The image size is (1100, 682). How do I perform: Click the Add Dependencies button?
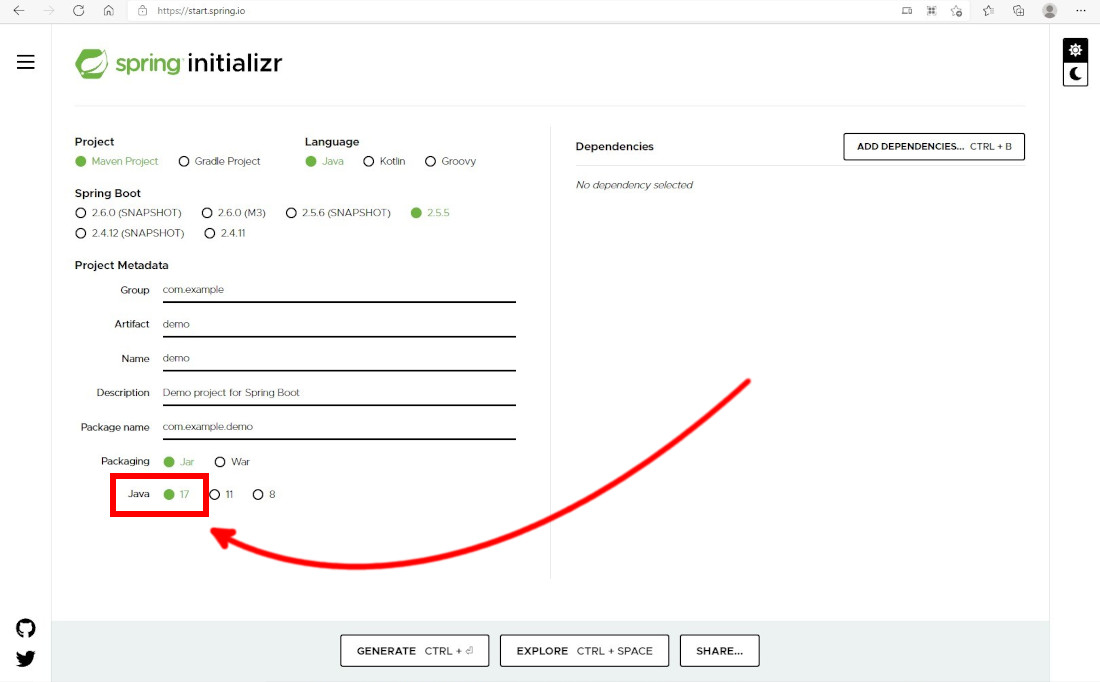[934, 147]
